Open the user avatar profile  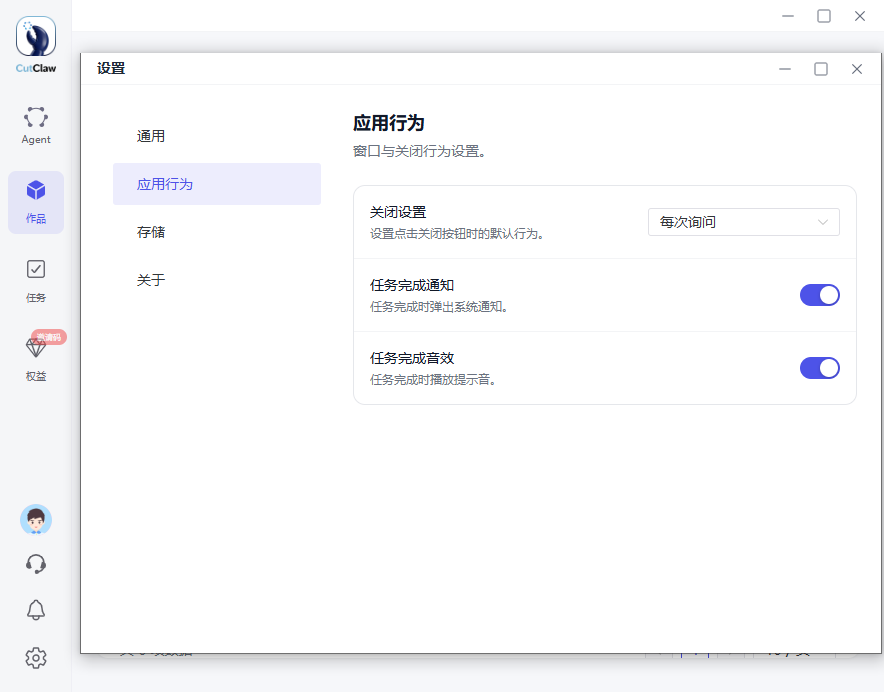coord(36,519)
